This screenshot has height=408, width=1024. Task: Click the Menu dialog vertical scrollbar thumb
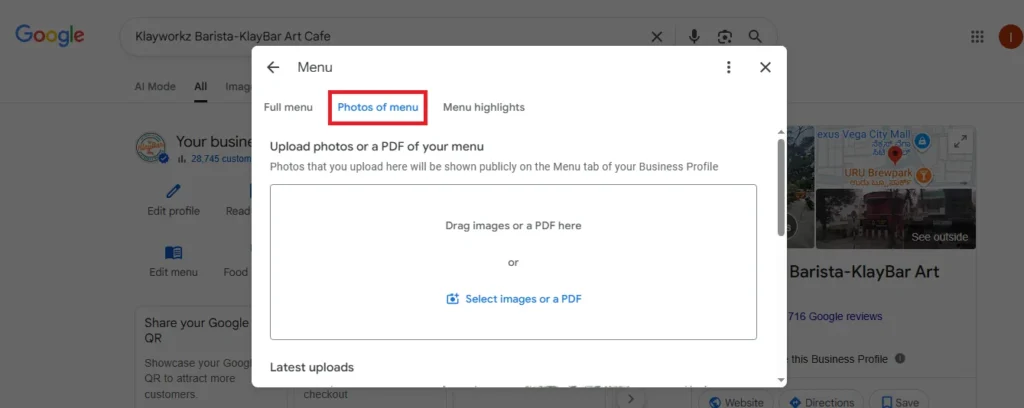click(x=781, y=187)
